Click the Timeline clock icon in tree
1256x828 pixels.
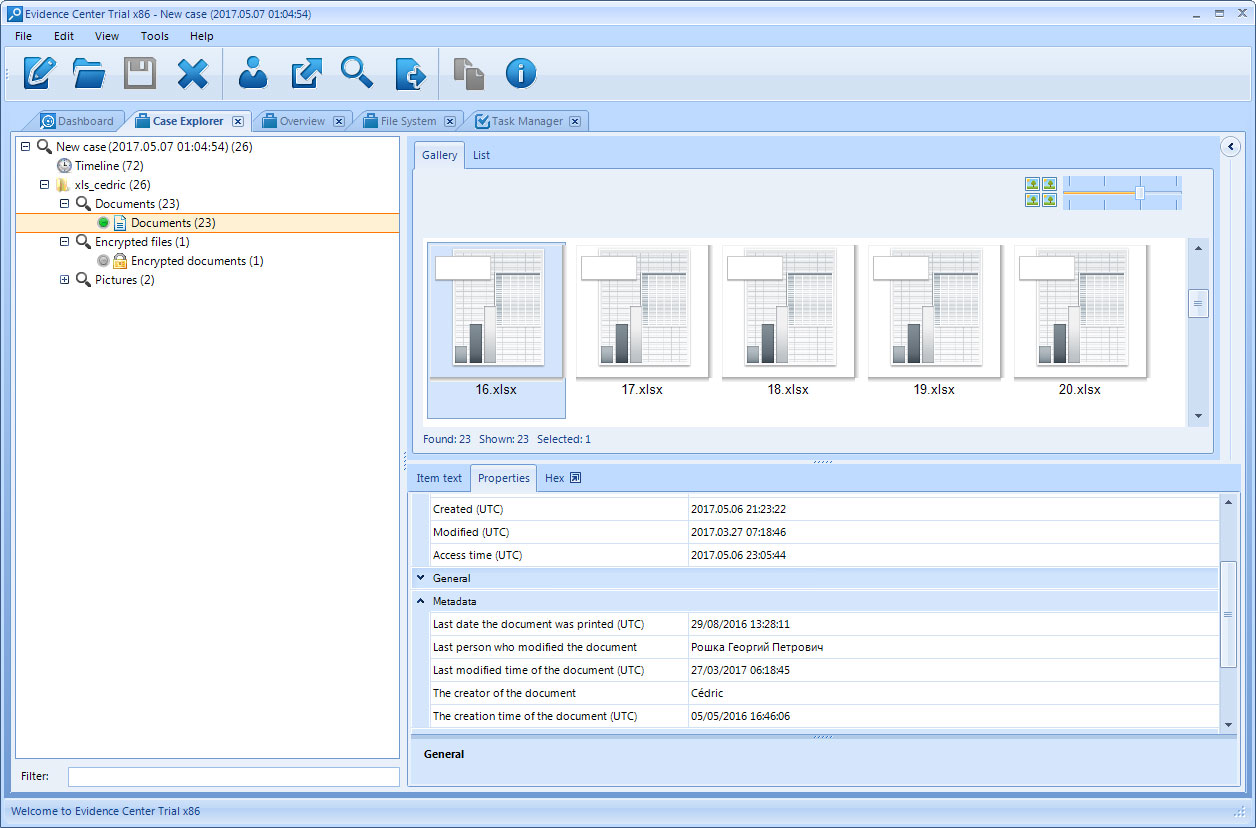tap(64, 166)
